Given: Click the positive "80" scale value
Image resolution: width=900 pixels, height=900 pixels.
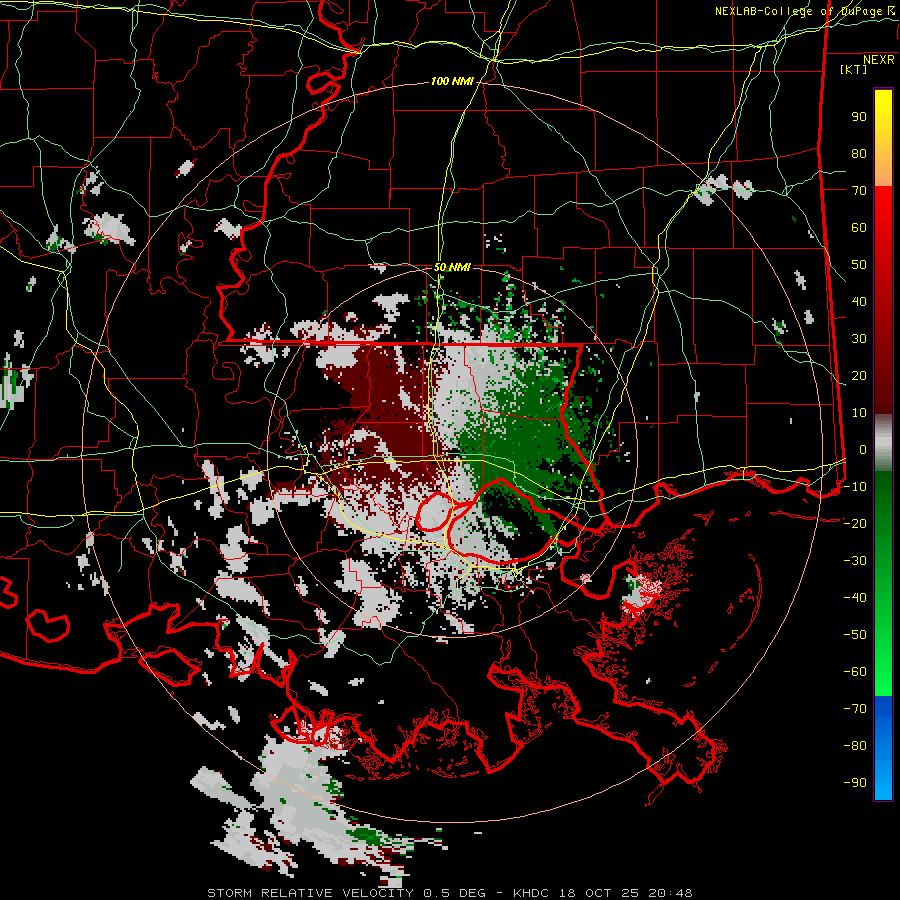Looking at the screenshot, I should point(859,153).
